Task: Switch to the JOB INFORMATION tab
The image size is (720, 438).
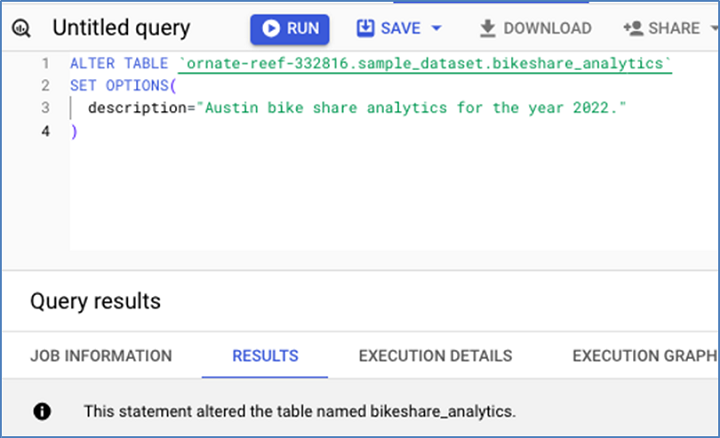Action: point(101,356)
